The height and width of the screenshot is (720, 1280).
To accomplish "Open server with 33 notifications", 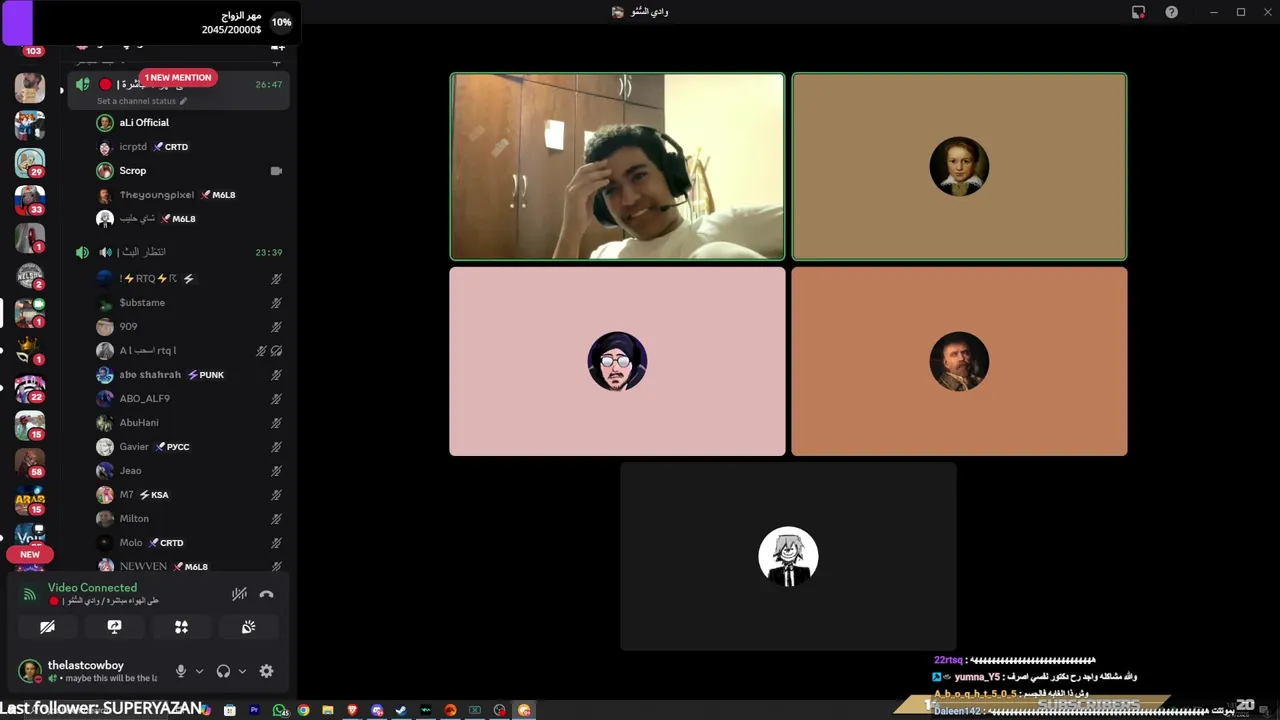I will tap(30, 200).
